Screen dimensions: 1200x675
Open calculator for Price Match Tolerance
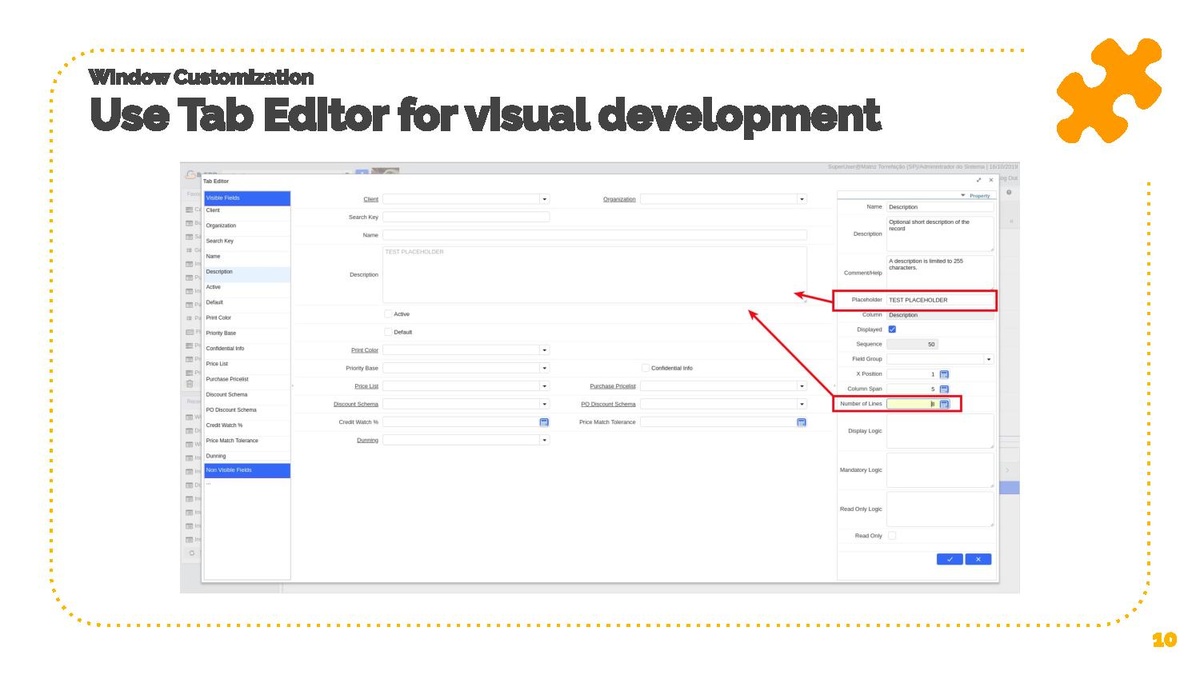coord(801,422)
